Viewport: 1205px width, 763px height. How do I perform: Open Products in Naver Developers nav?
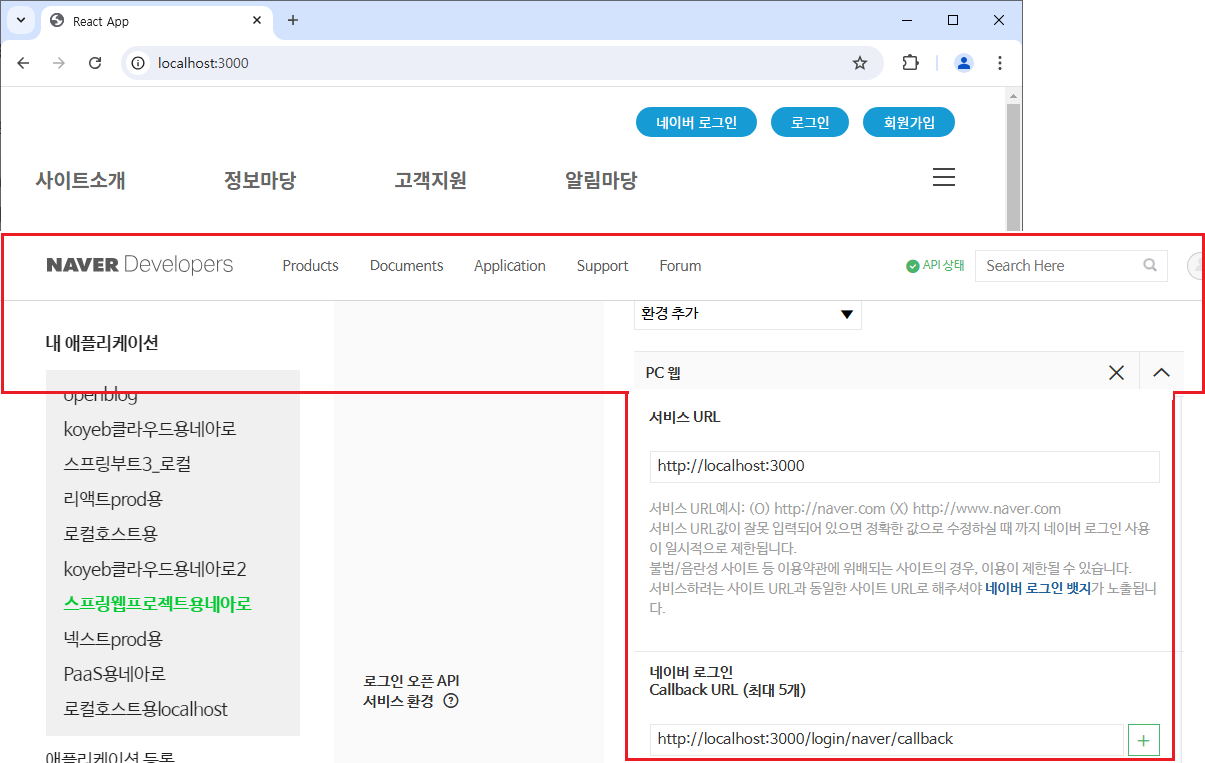tap(310, 266)
